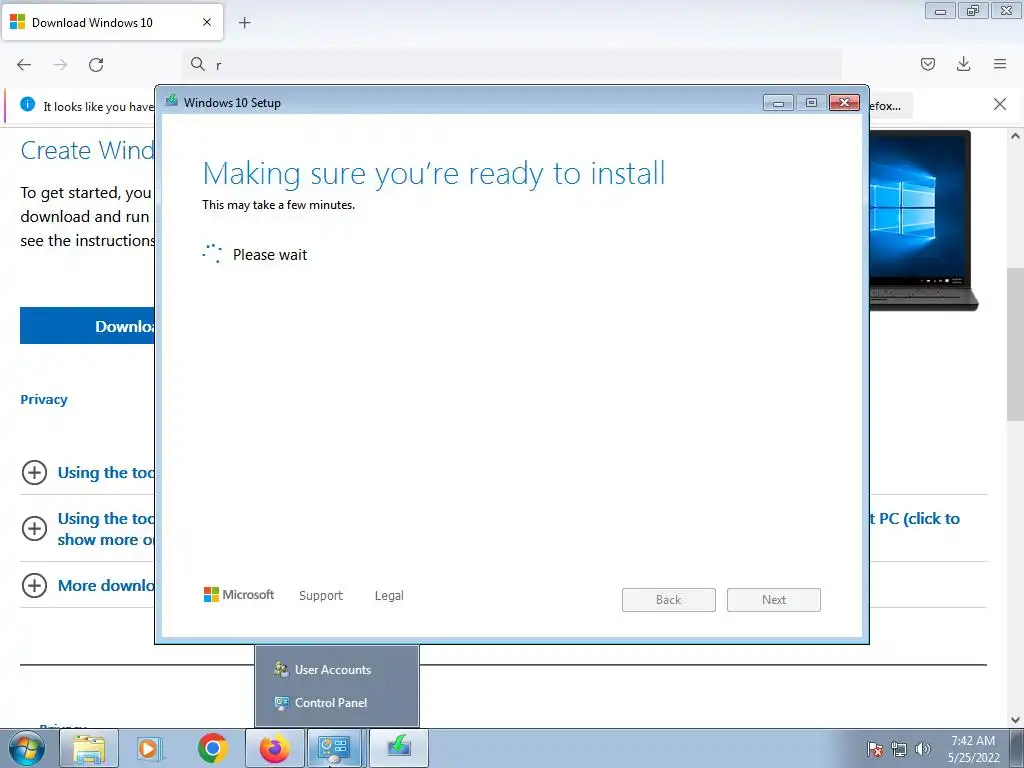Dismiss the Firefox notification bar
The height and width of the screenshot is (768, 1024).
999,104
